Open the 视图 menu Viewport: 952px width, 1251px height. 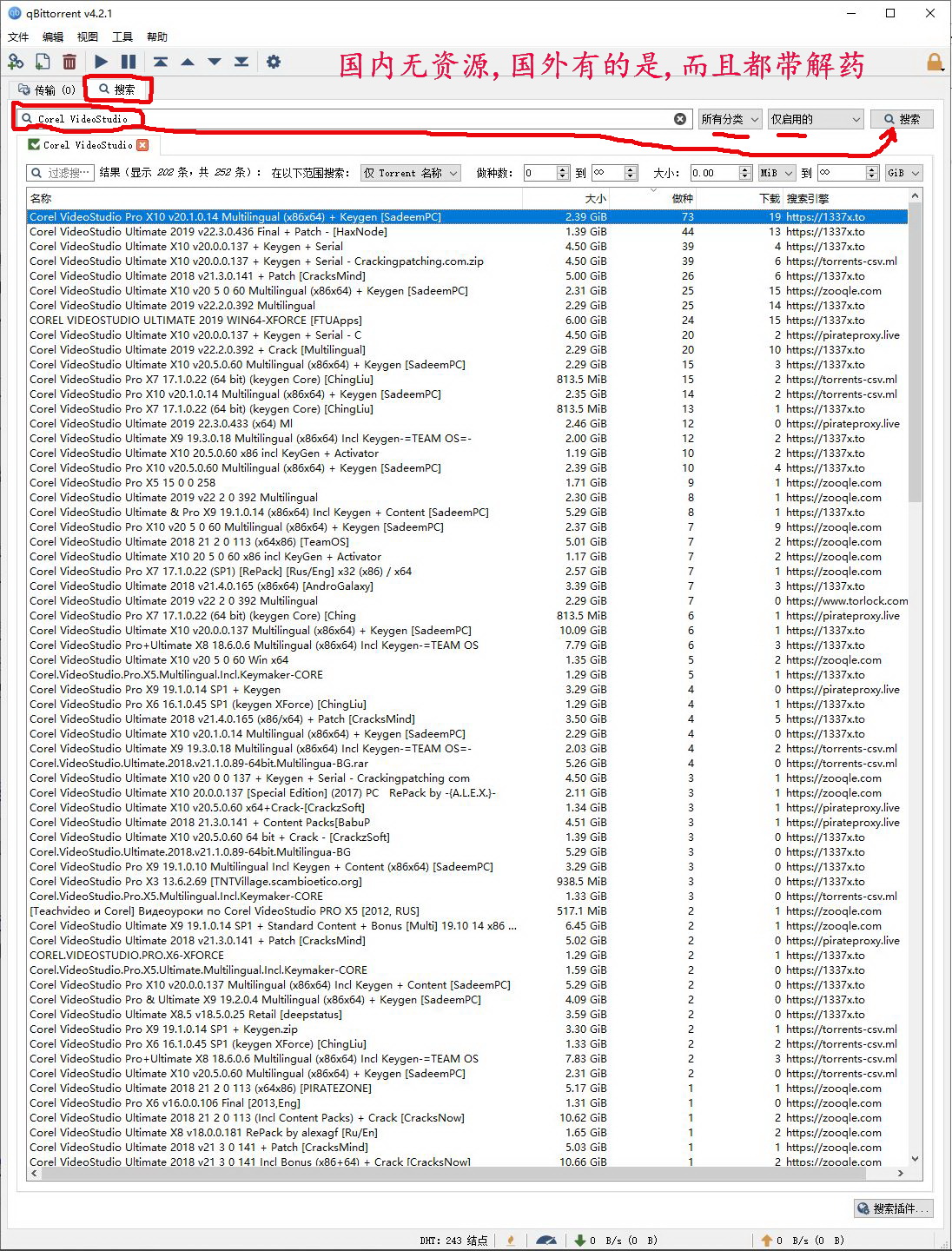coord(88,36)
